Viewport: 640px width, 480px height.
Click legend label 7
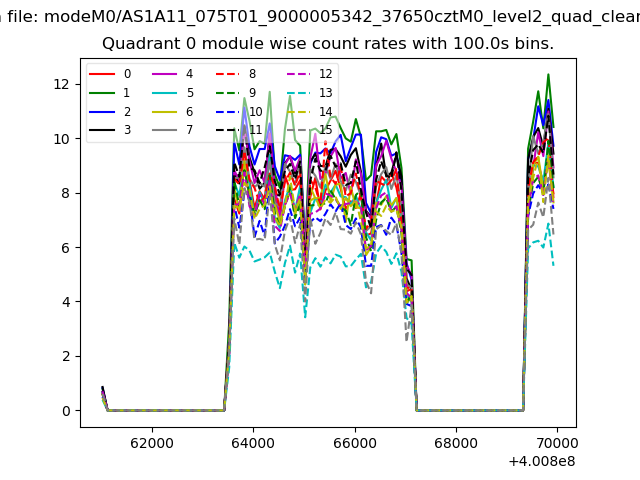coord(189,130)
